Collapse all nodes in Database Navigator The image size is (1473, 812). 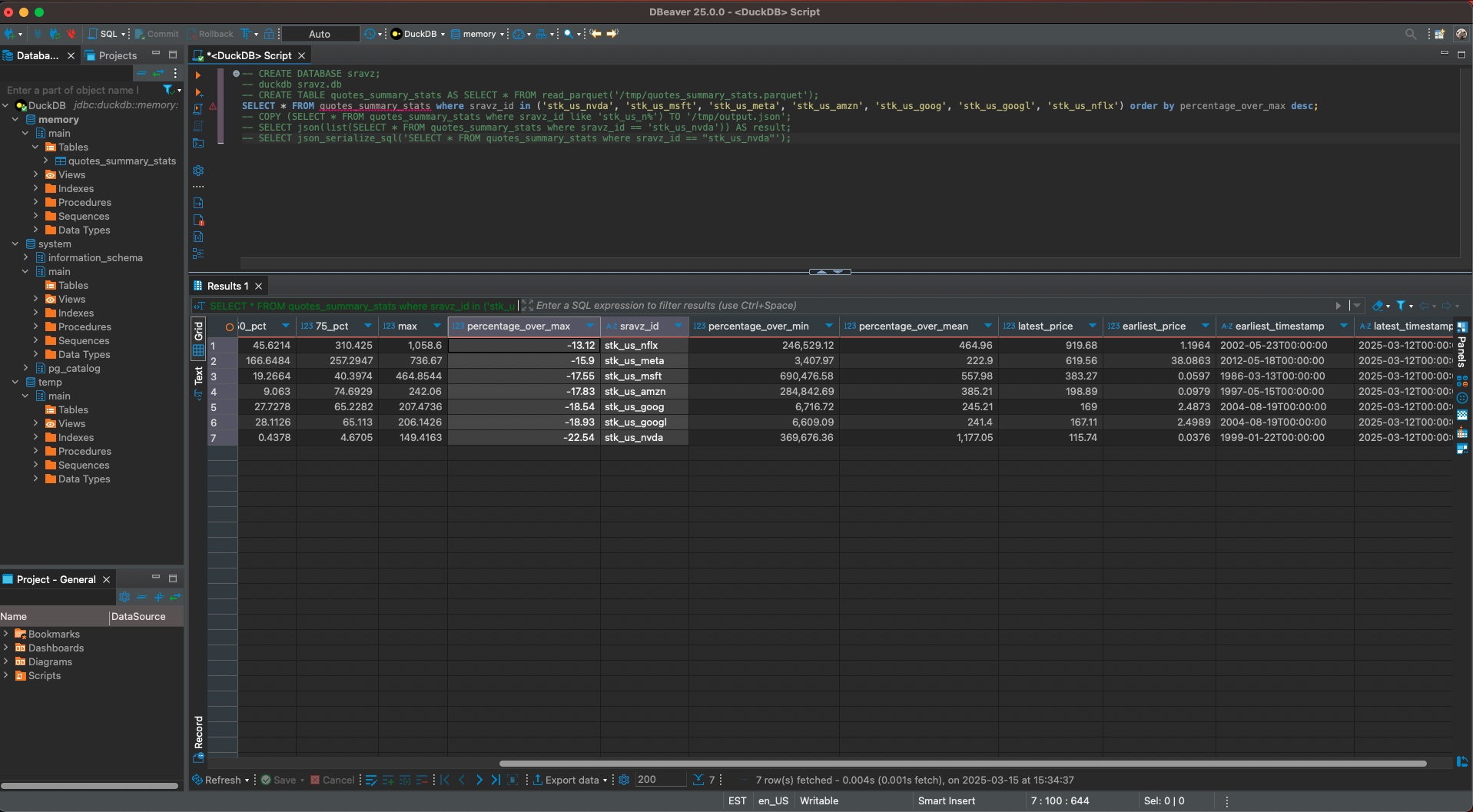pyautogui.click(x=141, y=73)
